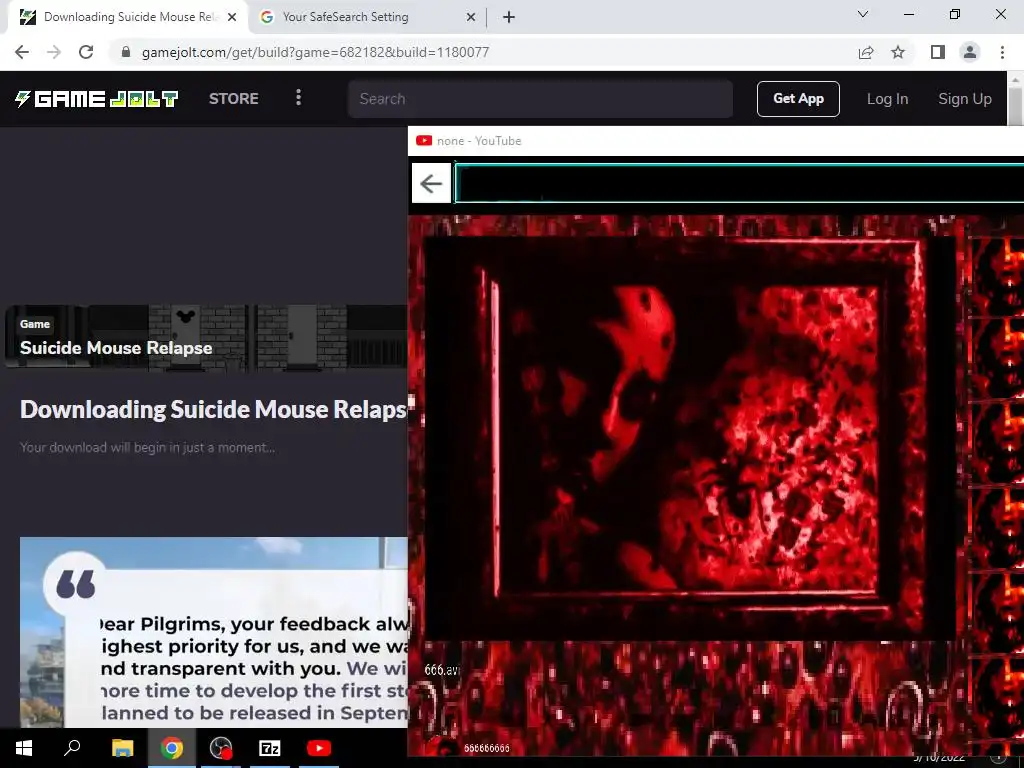
Task: Click the YouTube app taskbar icon
Action: click(x=319, y=748)
